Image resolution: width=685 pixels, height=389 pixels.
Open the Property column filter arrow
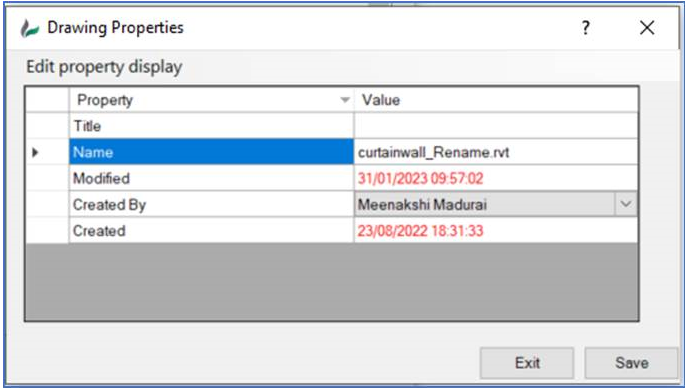pos(345,100)
